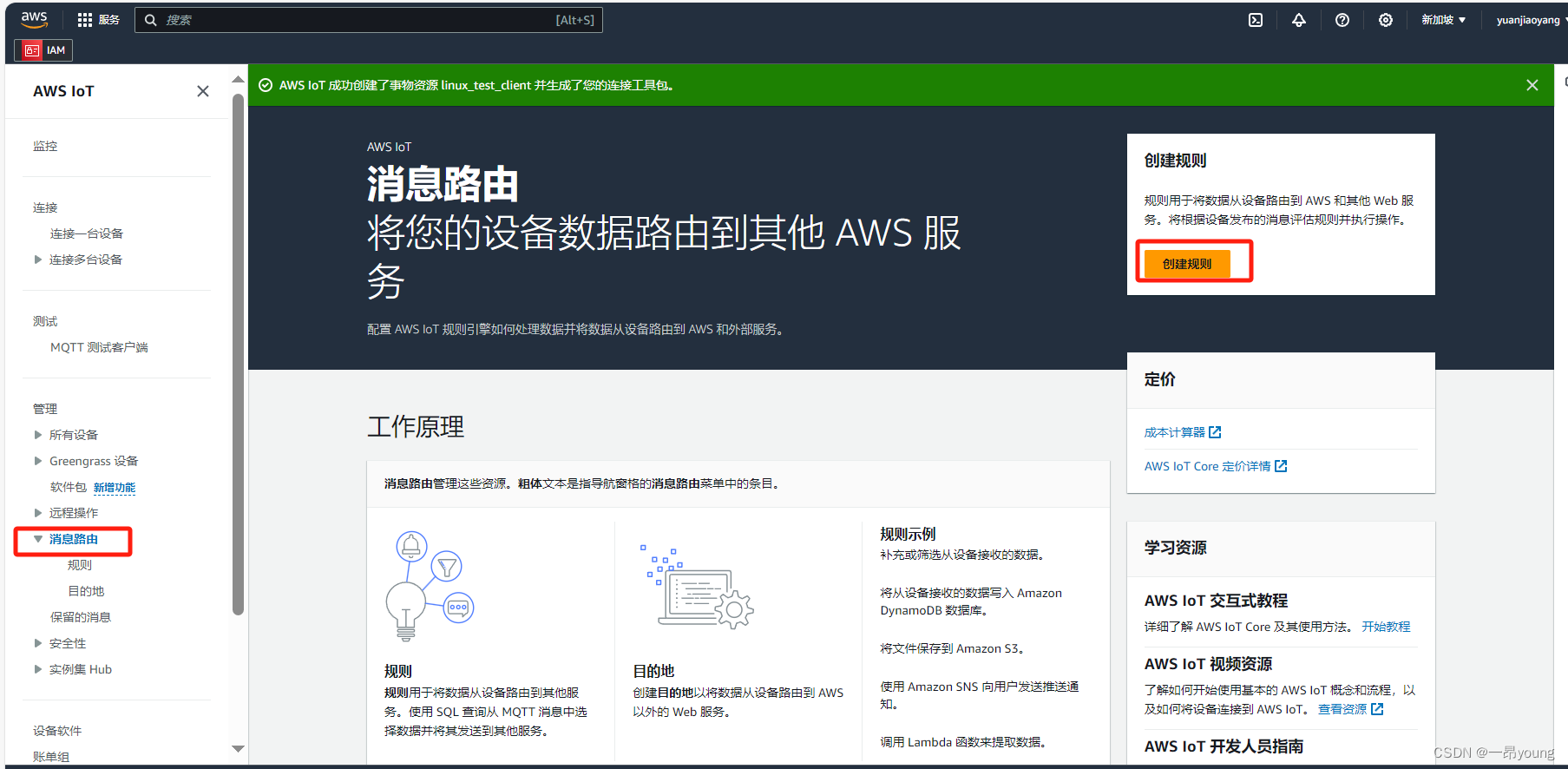Image resolution: width=1568 pixels, height=769 pixels.
Task: Open the 新加坡 region dropdown
Action: pyautogui.click(x=1443, y=20)
